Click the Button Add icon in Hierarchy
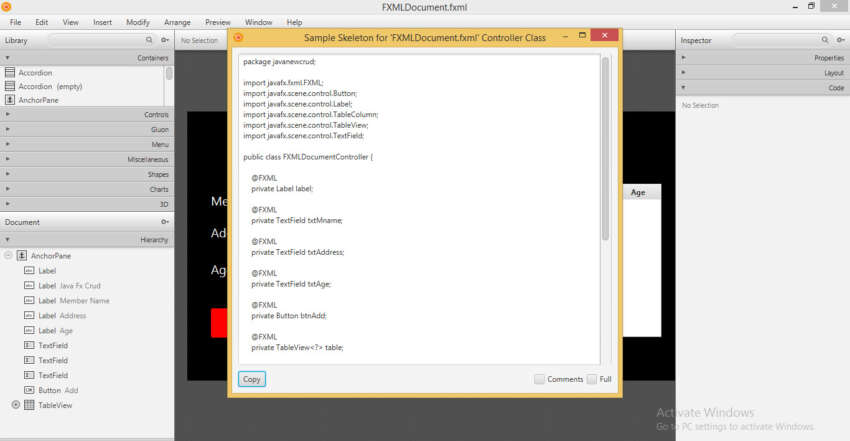 (x=29, y=390)
